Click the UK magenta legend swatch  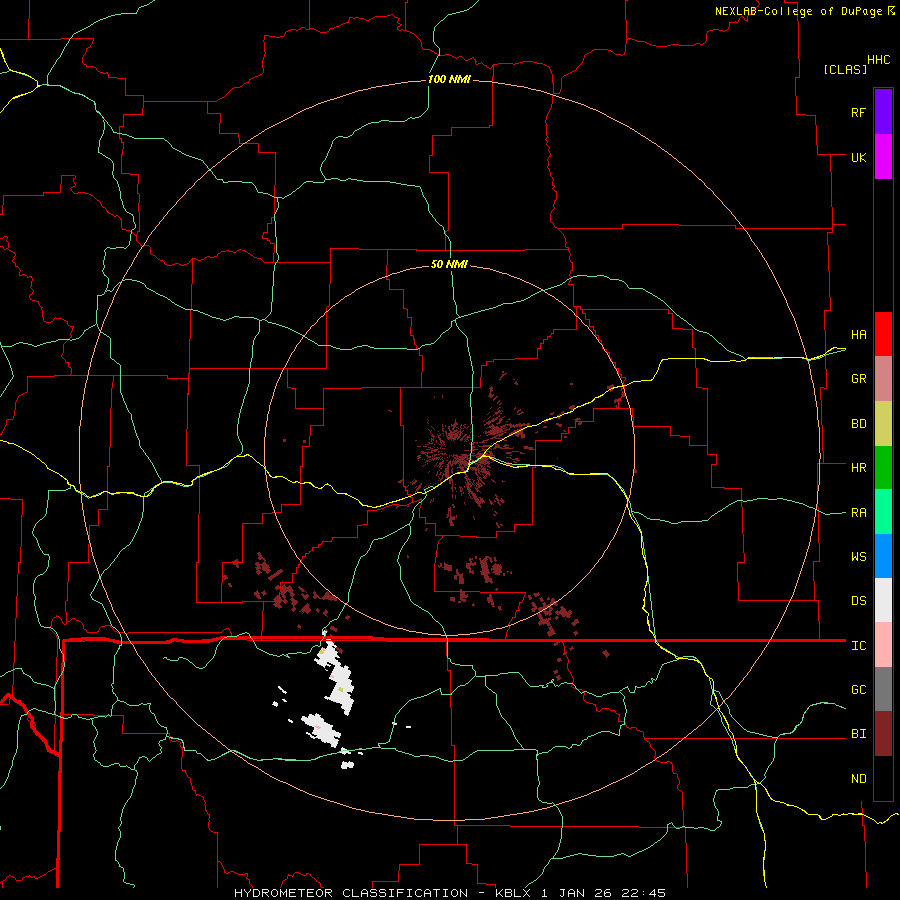[883, 157]
